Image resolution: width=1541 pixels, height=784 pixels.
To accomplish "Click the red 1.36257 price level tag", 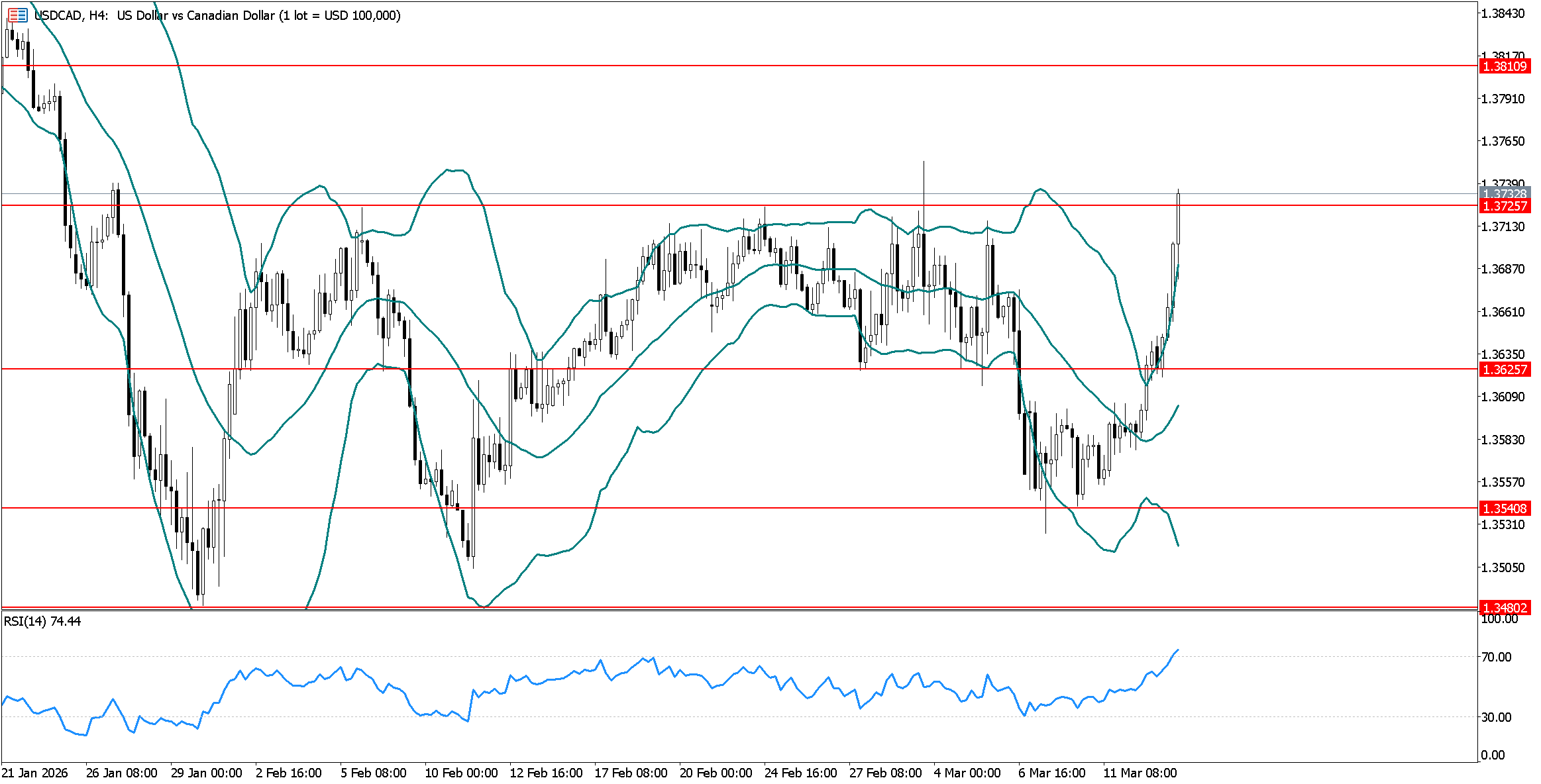I will point(1504,369).
